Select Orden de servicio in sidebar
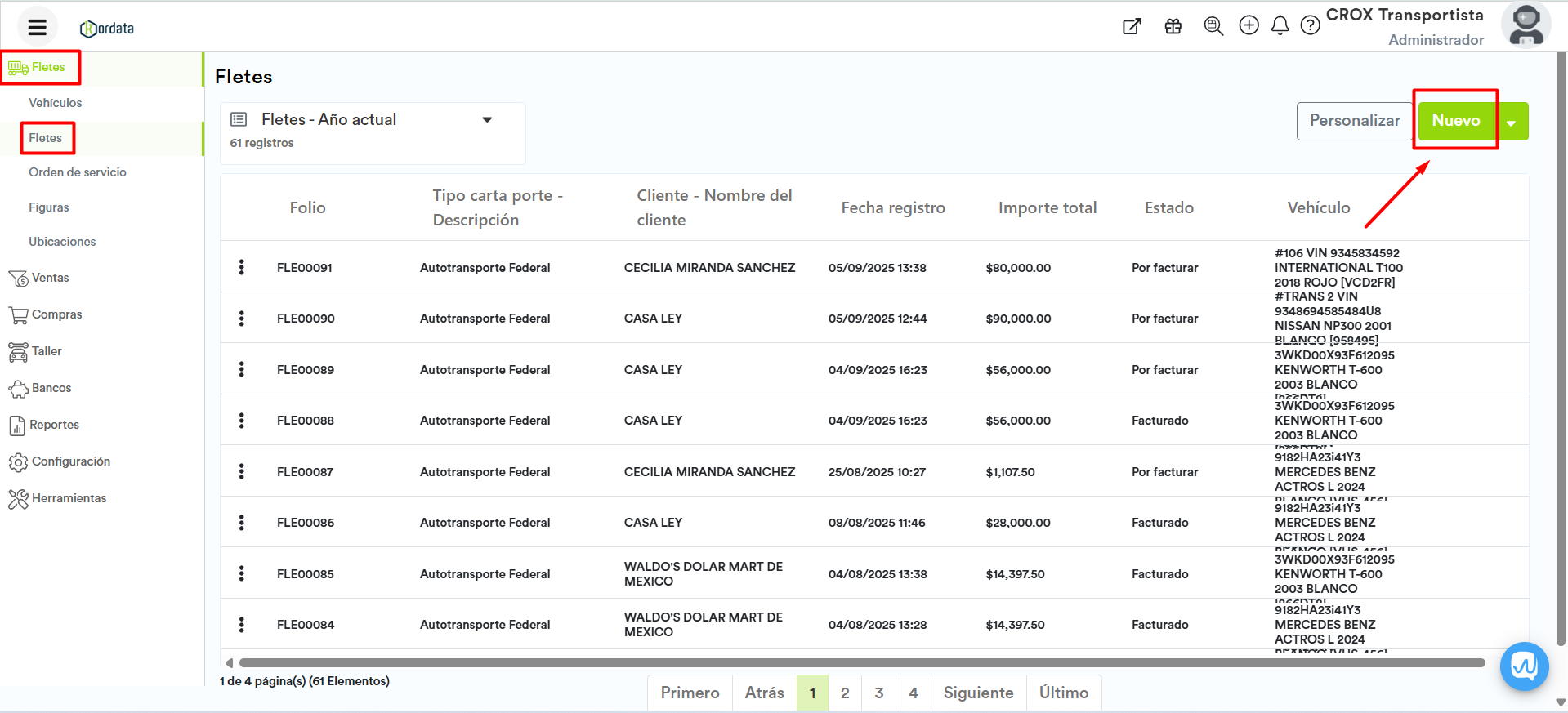 (x=78, y=172)
